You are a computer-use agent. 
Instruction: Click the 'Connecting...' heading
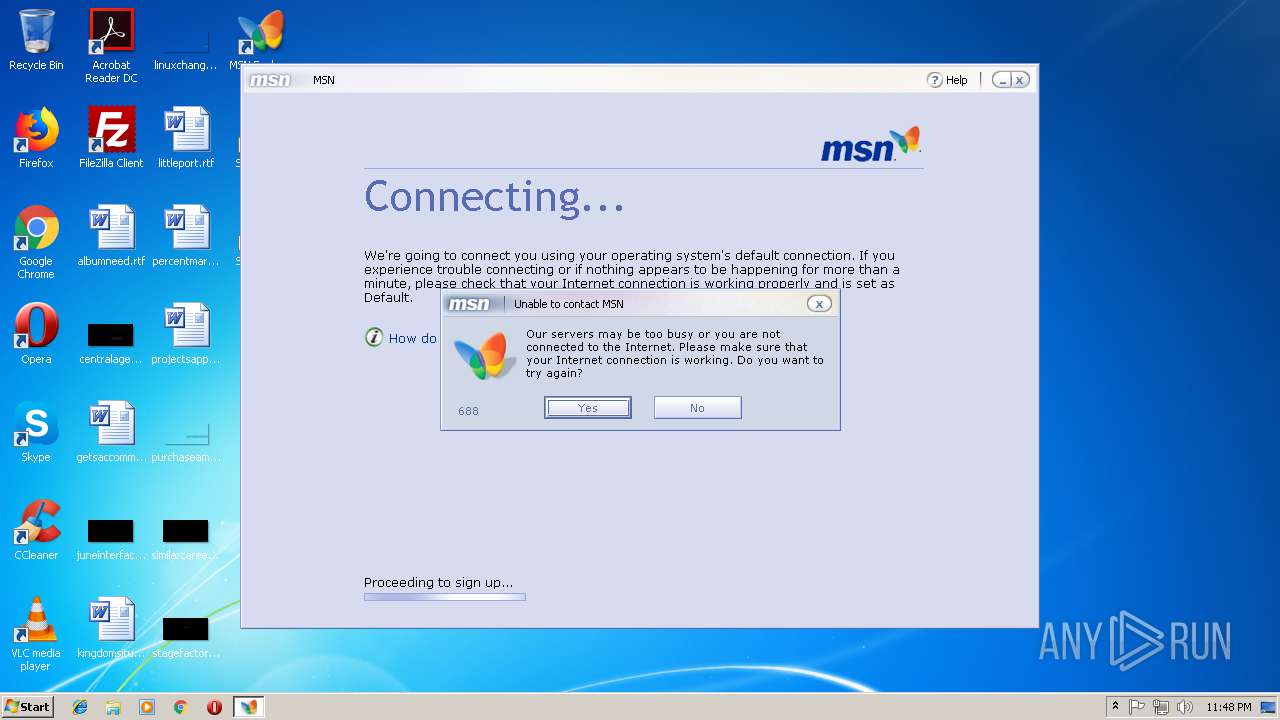494,196
